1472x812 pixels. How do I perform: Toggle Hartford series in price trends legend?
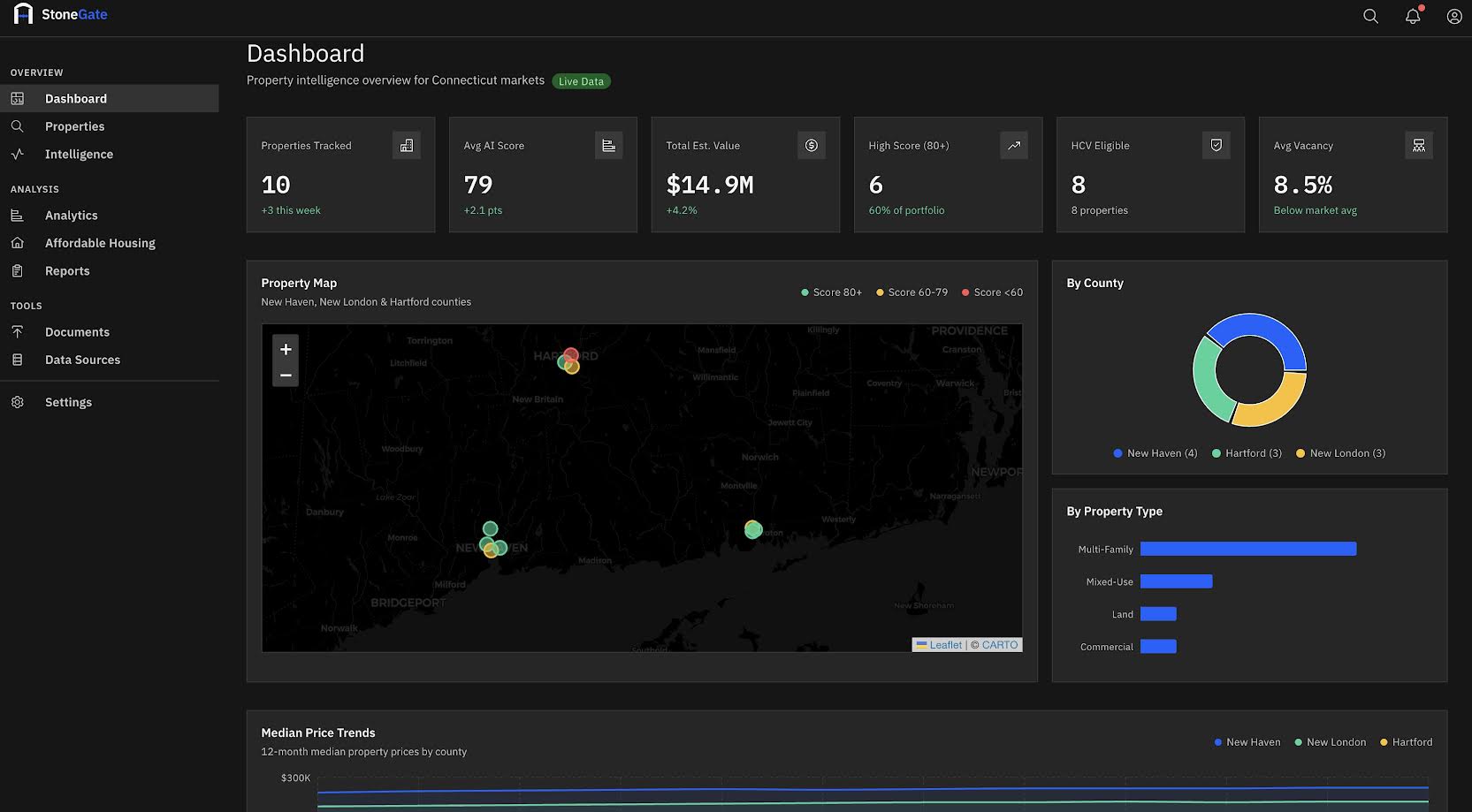1406,742
